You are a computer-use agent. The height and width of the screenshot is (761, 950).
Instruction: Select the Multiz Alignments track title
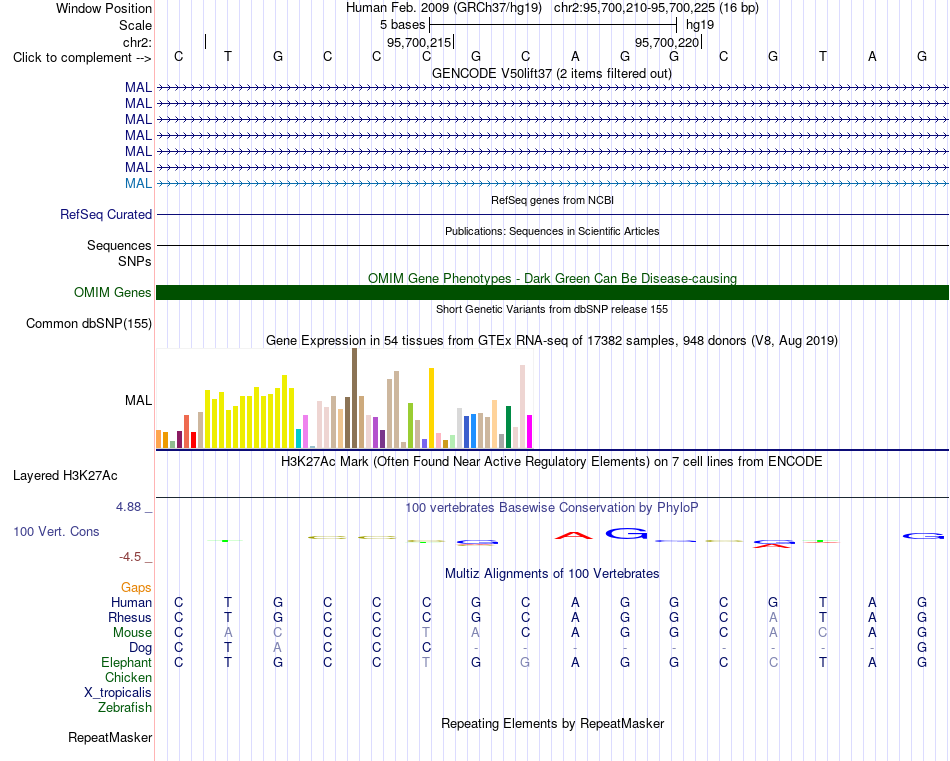coord(552,573)
